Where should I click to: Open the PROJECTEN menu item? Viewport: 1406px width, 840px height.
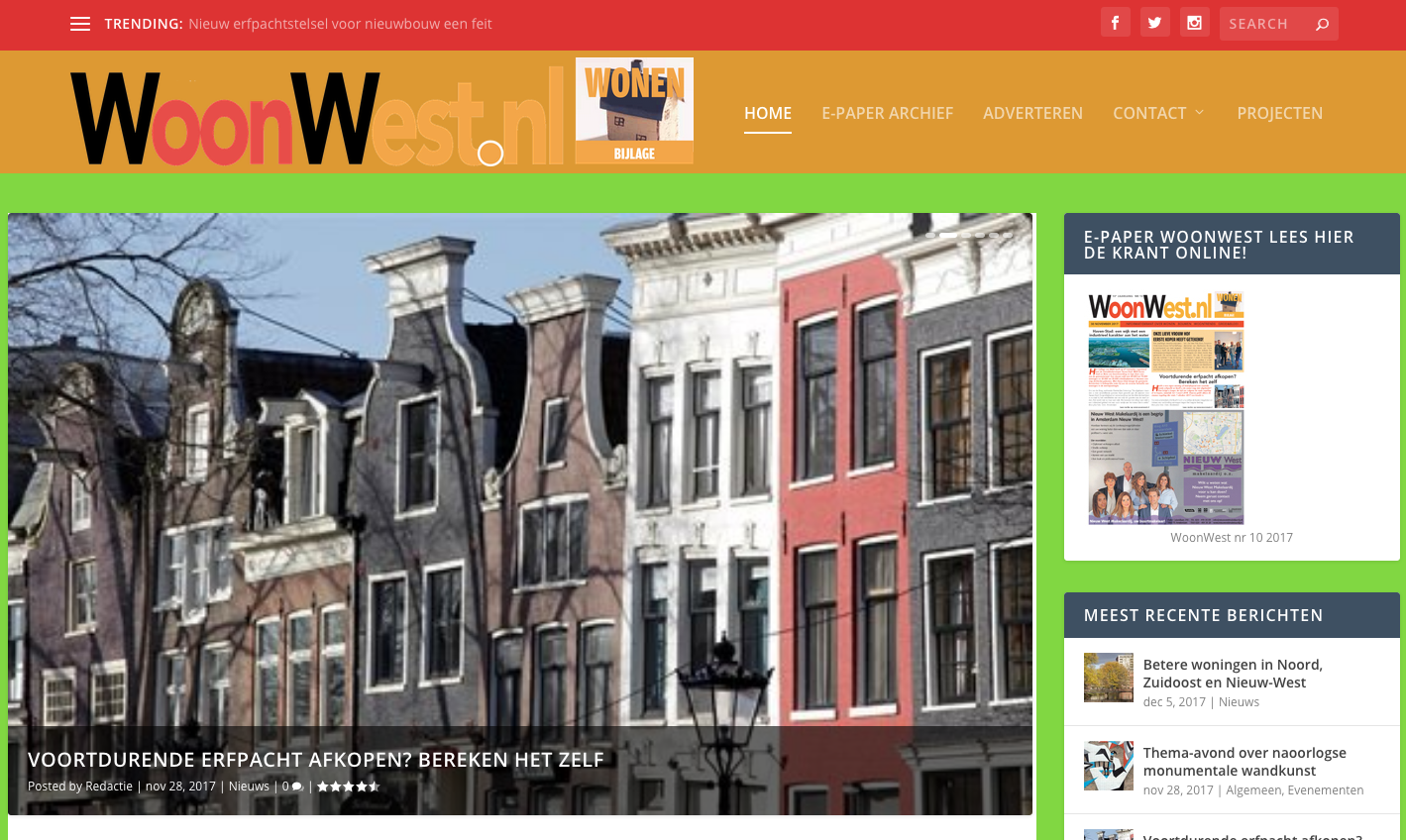point(1279,113)
